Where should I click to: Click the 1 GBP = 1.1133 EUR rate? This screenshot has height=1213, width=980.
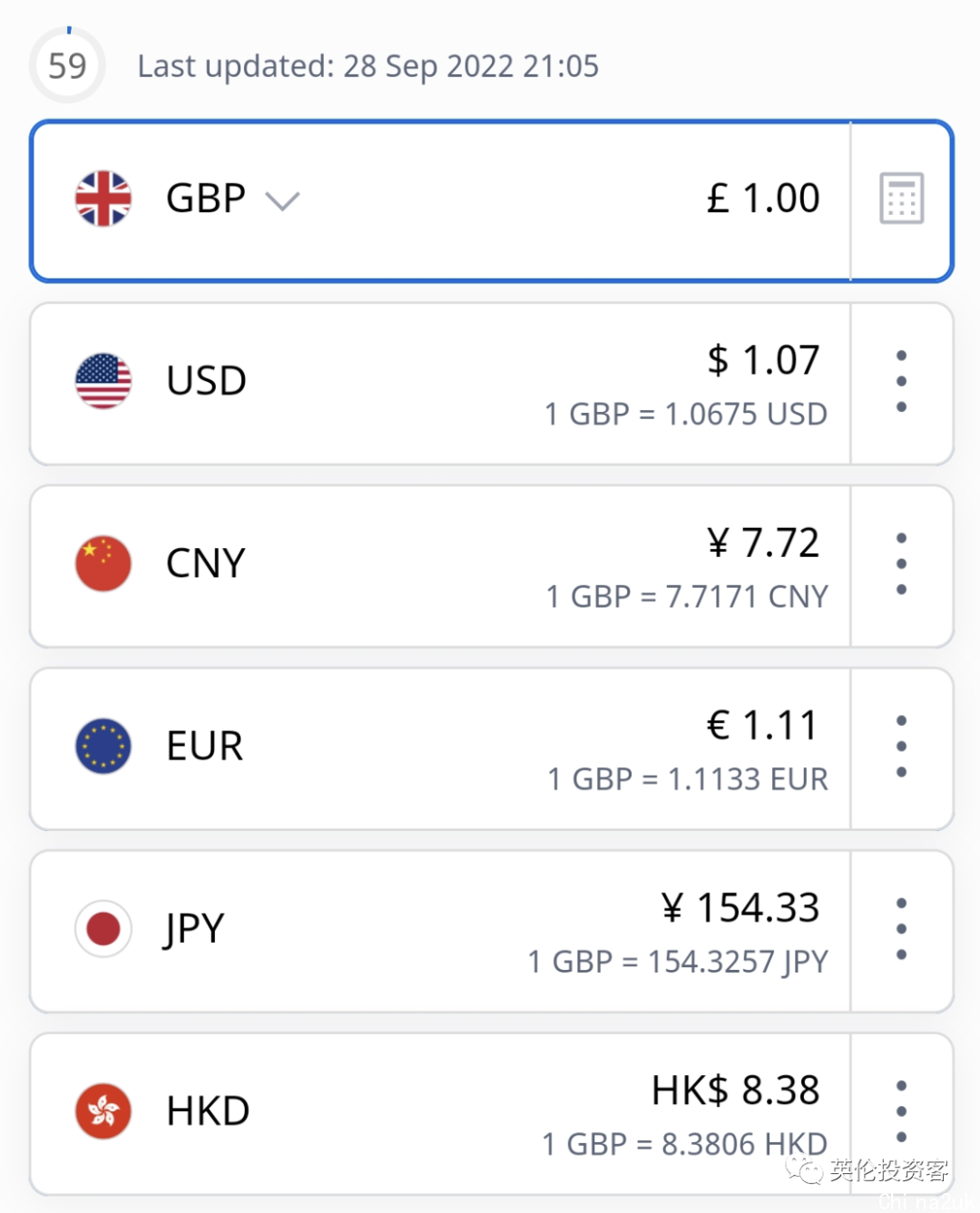coord(688,779)
